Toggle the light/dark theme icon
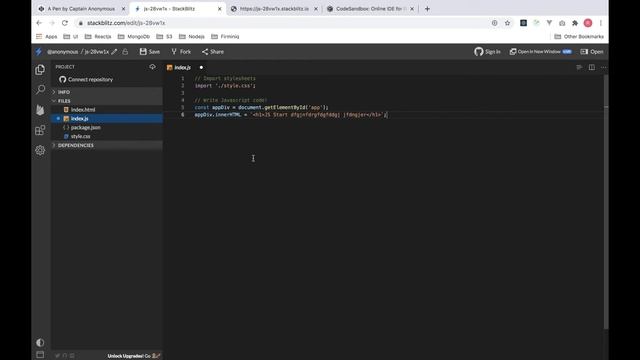The width and height of the screenshot is (640, 360). 40,342
